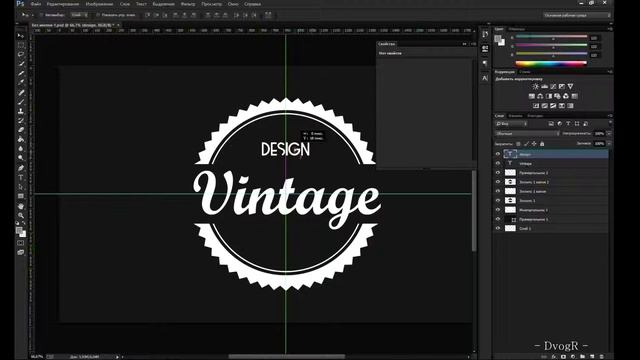Switch to the Образцы tab

click(517, 29)
